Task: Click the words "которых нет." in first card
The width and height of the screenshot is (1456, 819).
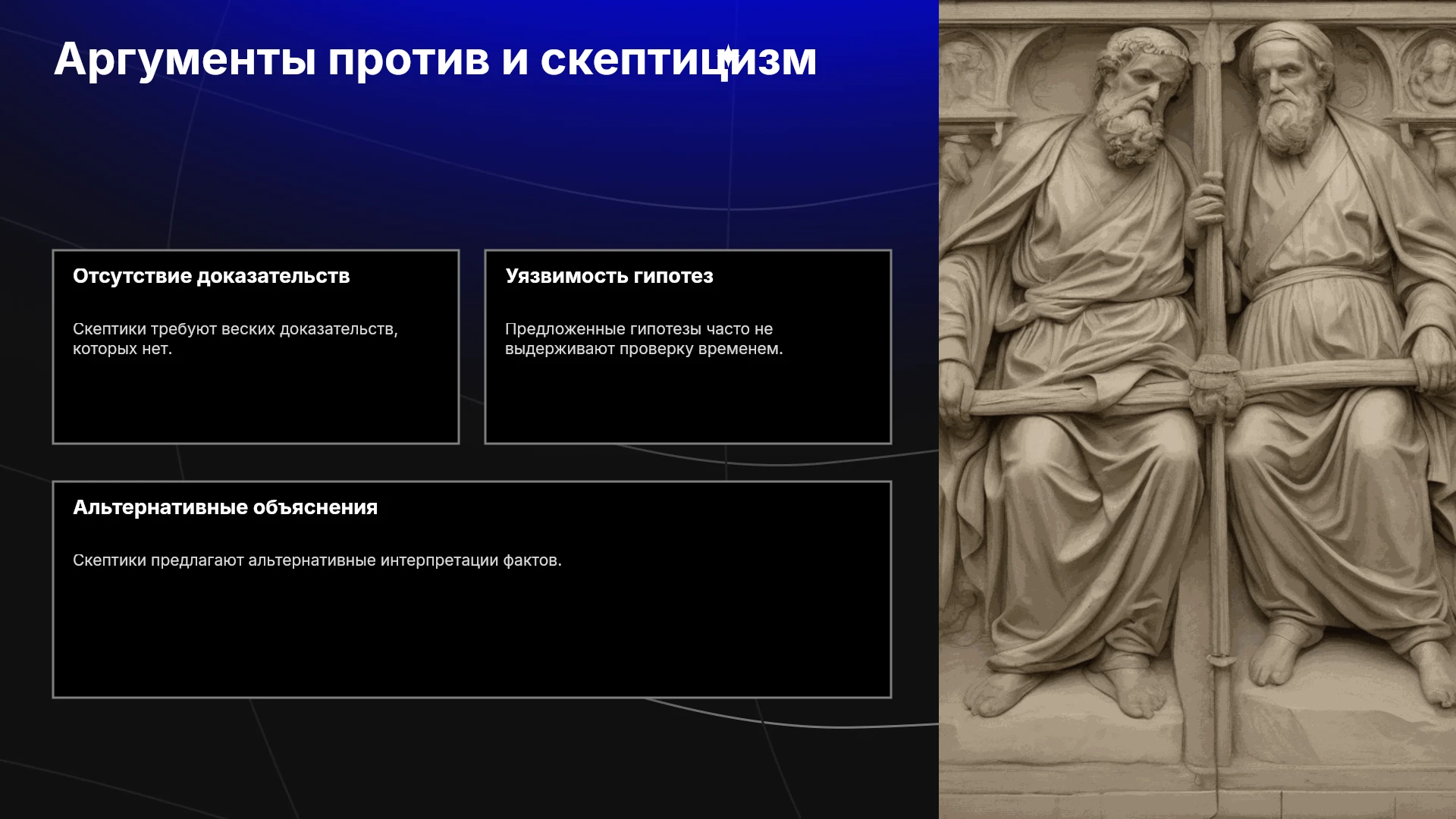Action: point(122,349)
